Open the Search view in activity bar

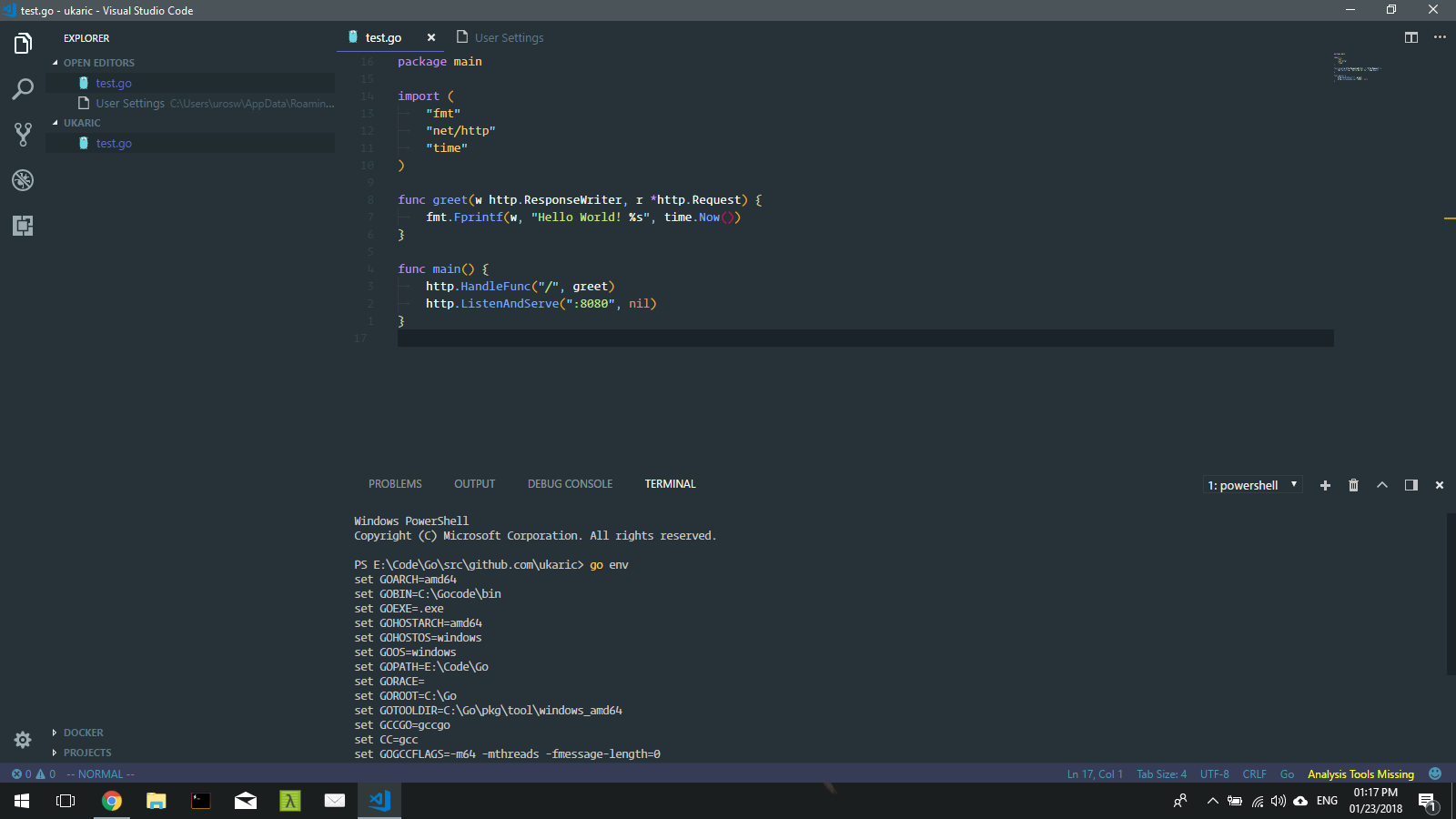pyautogui.click(x=23, y=88)
